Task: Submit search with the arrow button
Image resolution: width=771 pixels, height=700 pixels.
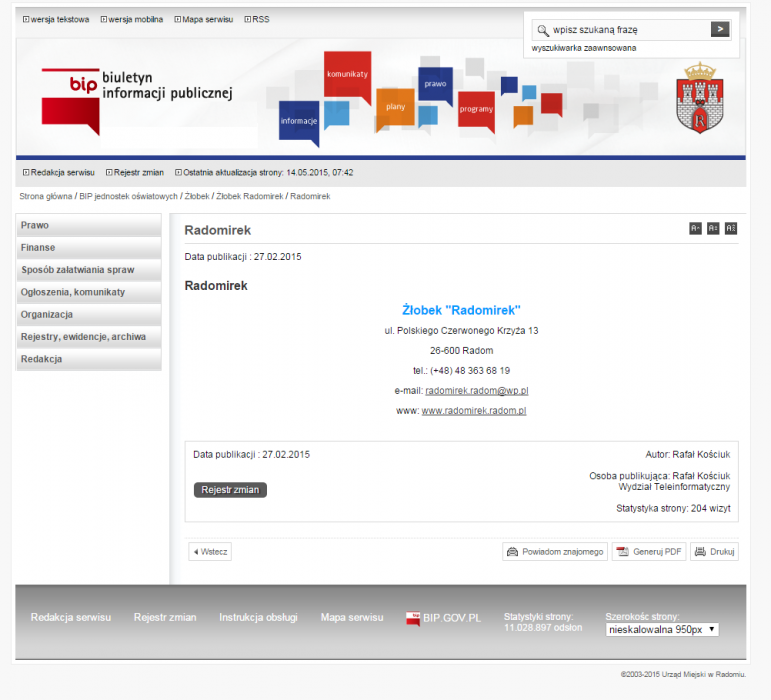Action: point(720,29)
